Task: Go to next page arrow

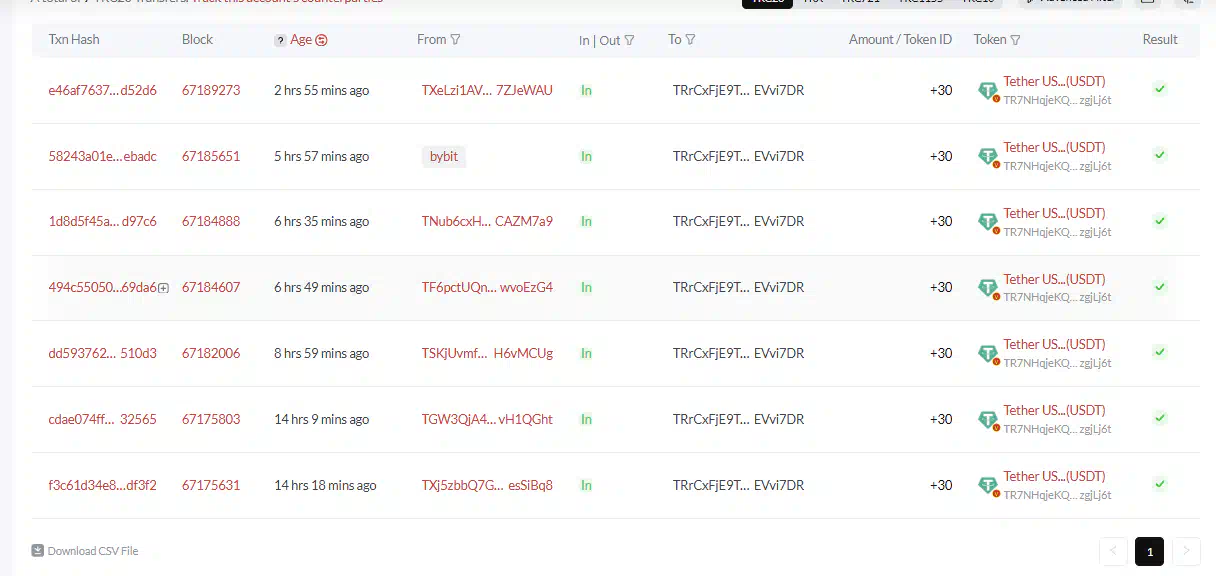Action: coord(1187,551)
